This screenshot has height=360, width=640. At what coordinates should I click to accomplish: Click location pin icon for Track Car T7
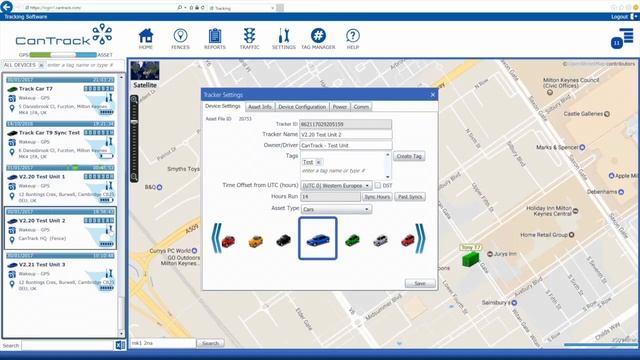pyautogui.click(x=12, y=108)
